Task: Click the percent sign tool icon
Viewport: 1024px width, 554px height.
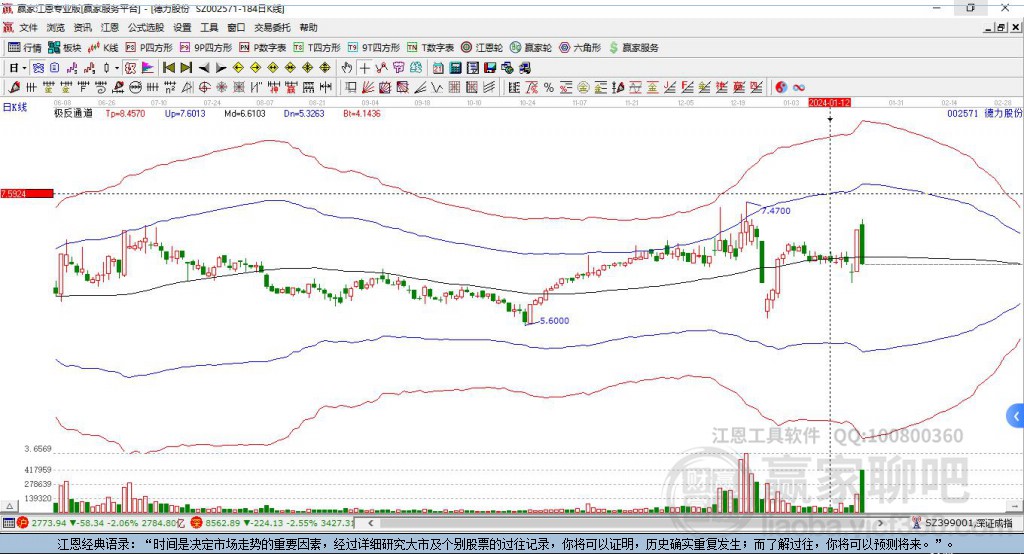Action: point(549,87)
